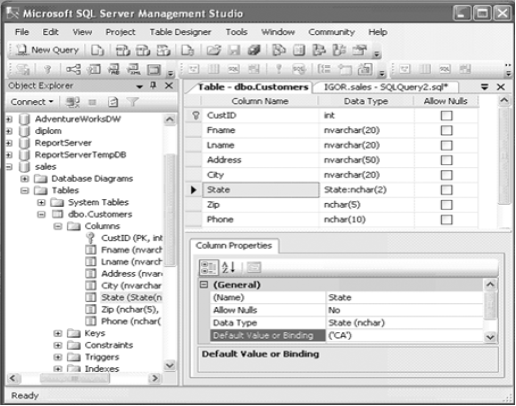Click the Stop icon in Object Explorer toolbar
Viewport: 516px width, 406px height.
[x=92, y=102]
